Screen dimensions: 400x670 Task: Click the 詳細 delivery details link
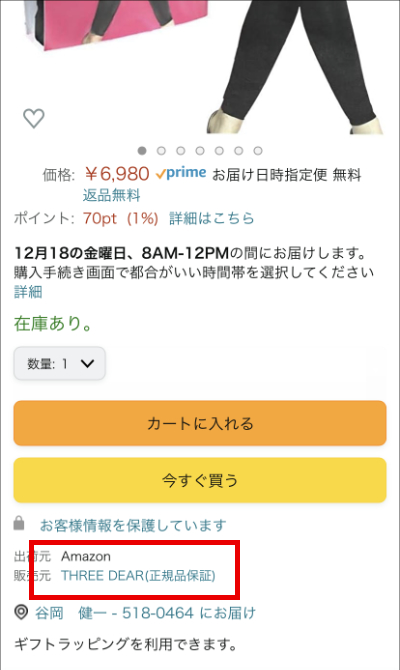[x=28, y=292]
